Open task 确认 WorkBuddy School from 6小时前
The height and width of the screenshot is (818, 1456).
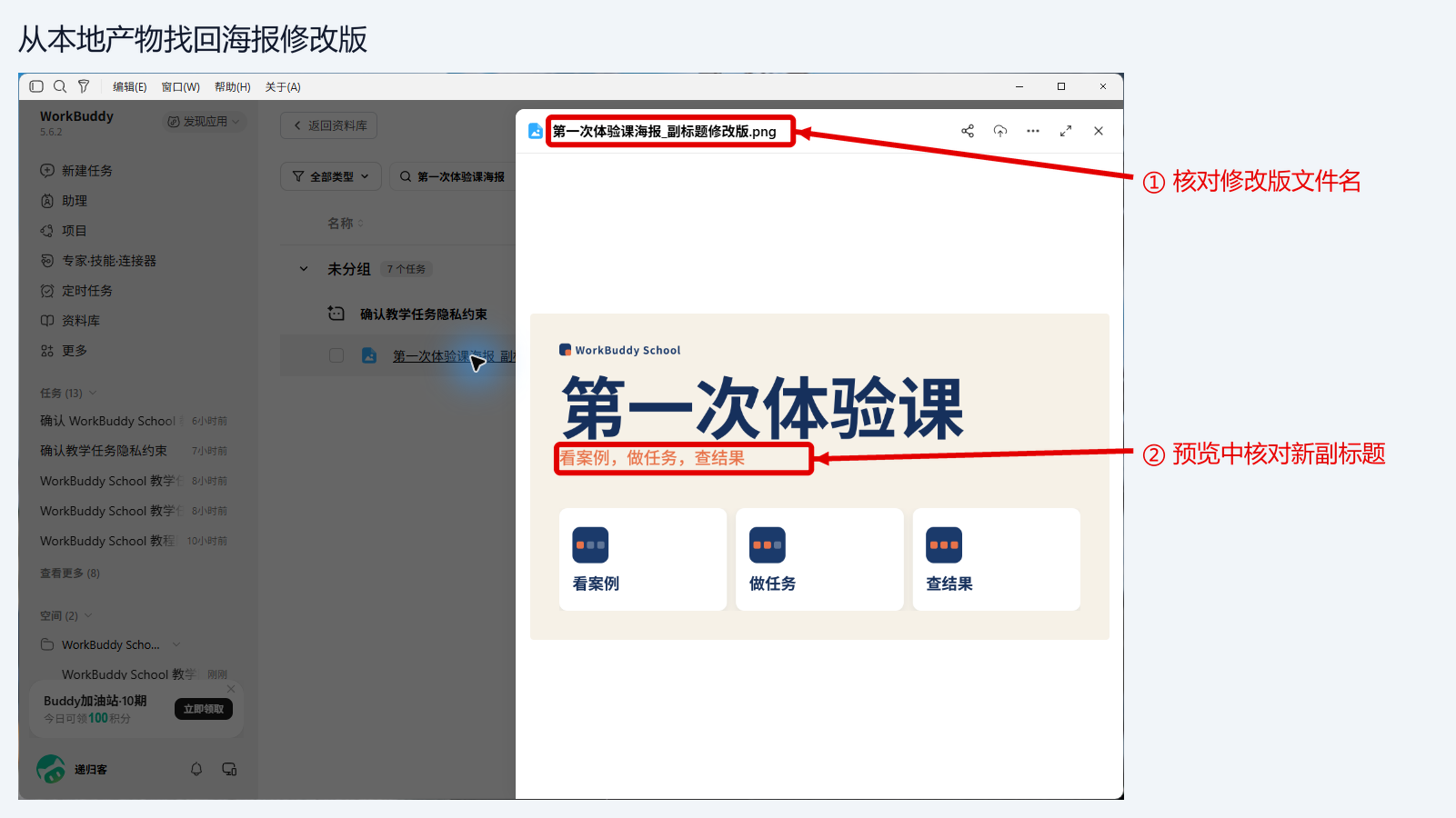click(134, 421)
